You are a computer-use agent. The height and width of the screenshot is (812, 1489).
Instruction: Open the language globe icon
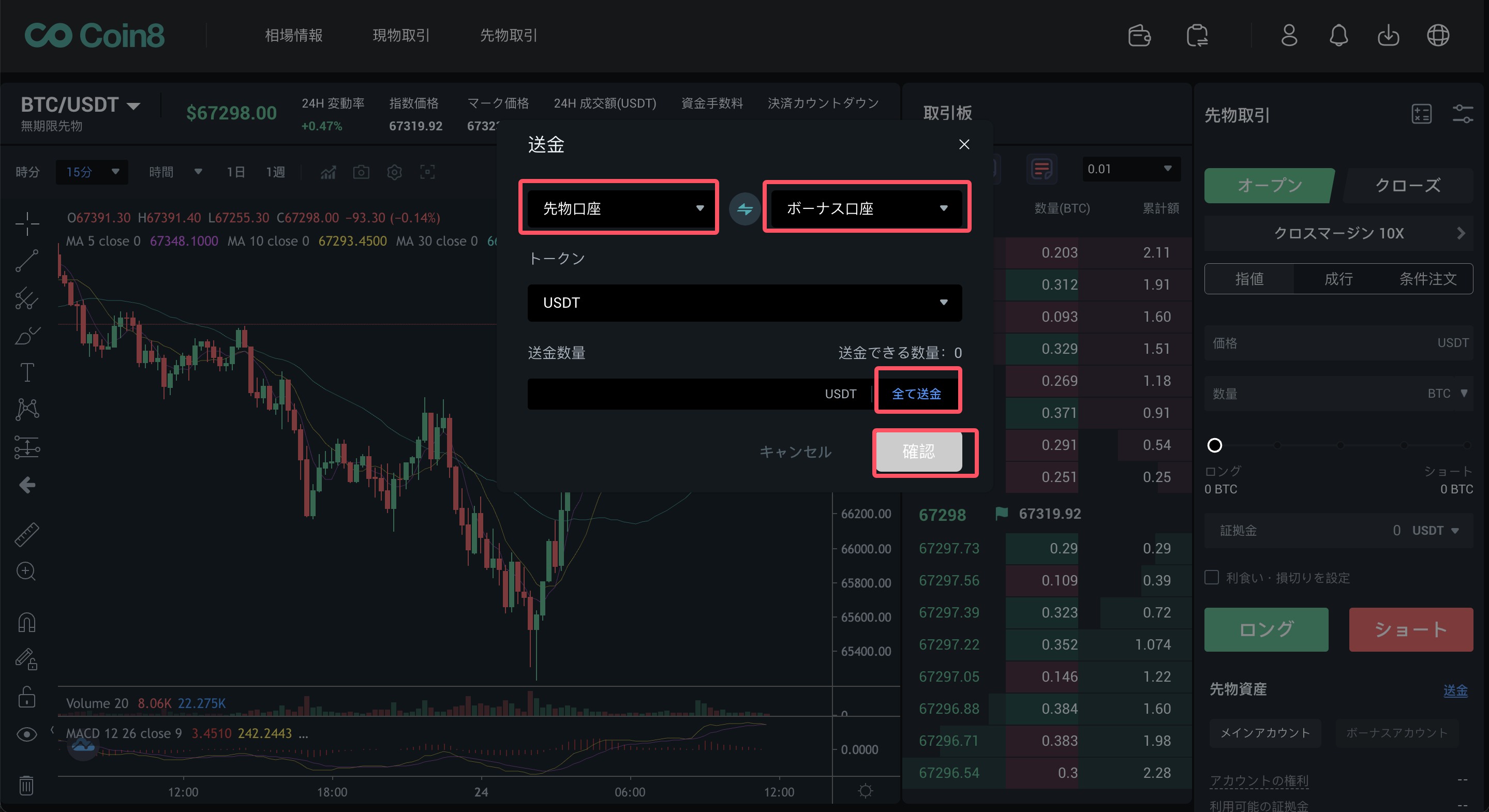(x=1438, y=35)
